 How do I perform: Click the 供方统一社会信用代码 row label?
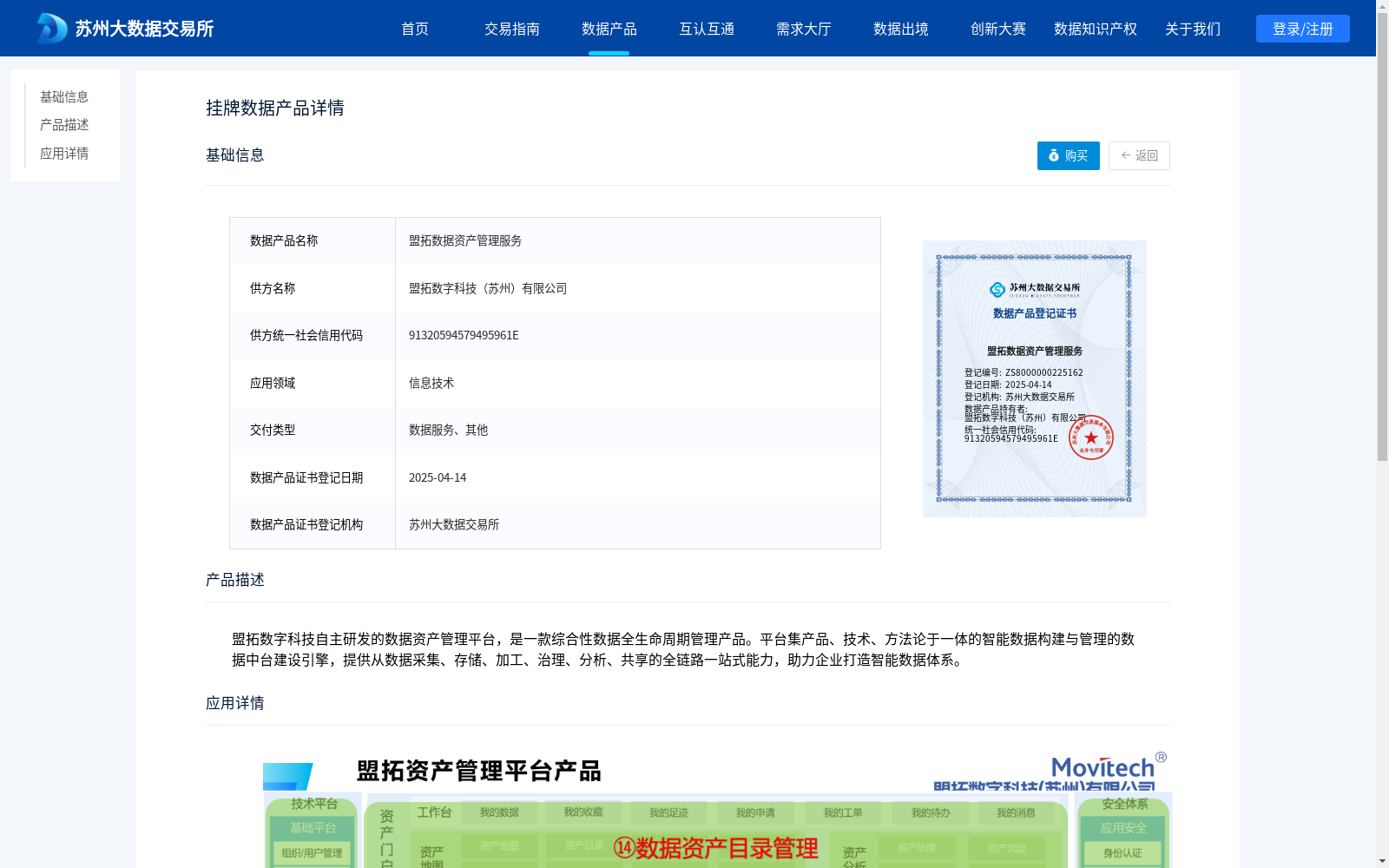306,335
